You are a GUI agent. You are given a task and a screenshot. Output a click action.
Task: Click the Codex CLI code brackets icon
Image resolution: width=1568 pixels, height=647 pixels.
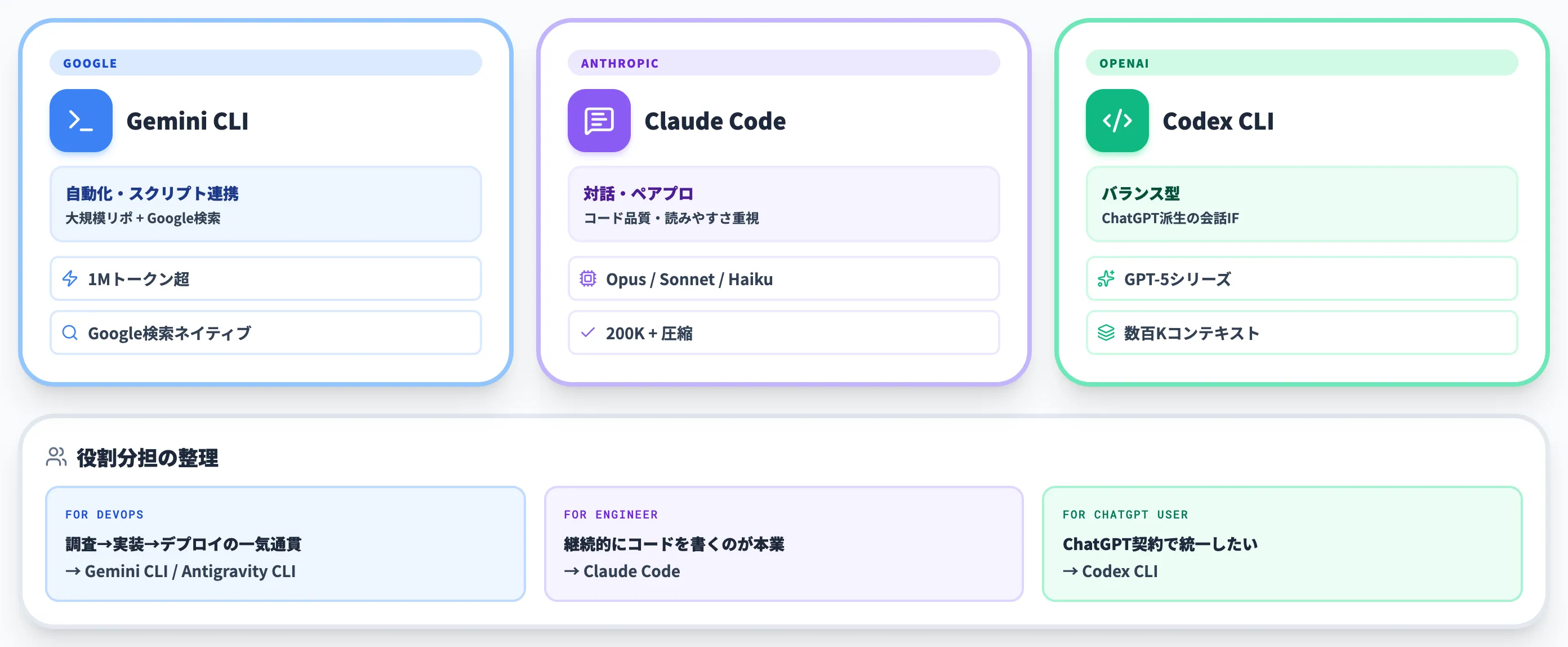click(1117, 121)
